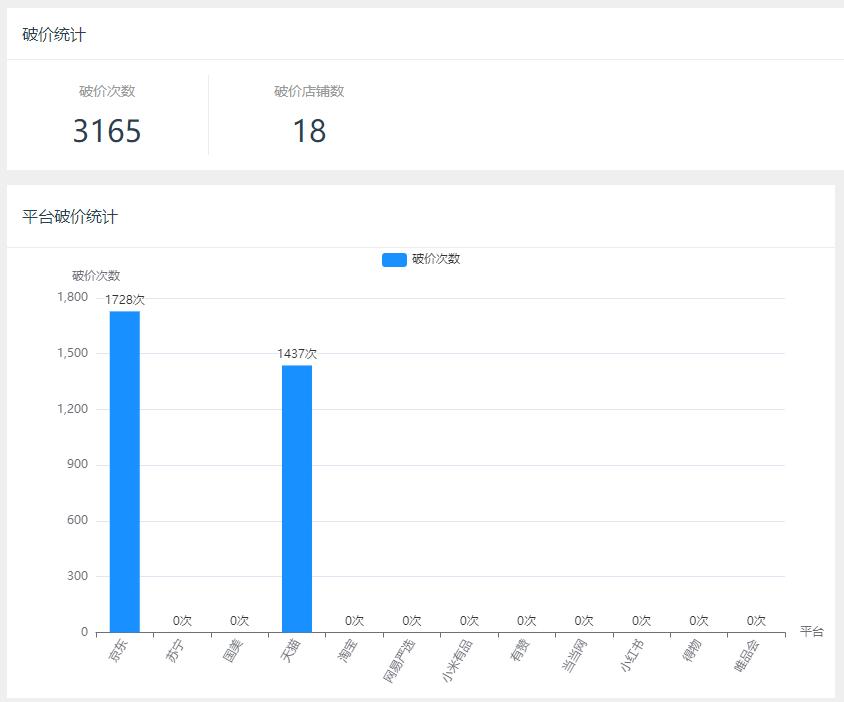Click the 破价次数 legend text label

(436, 259)
